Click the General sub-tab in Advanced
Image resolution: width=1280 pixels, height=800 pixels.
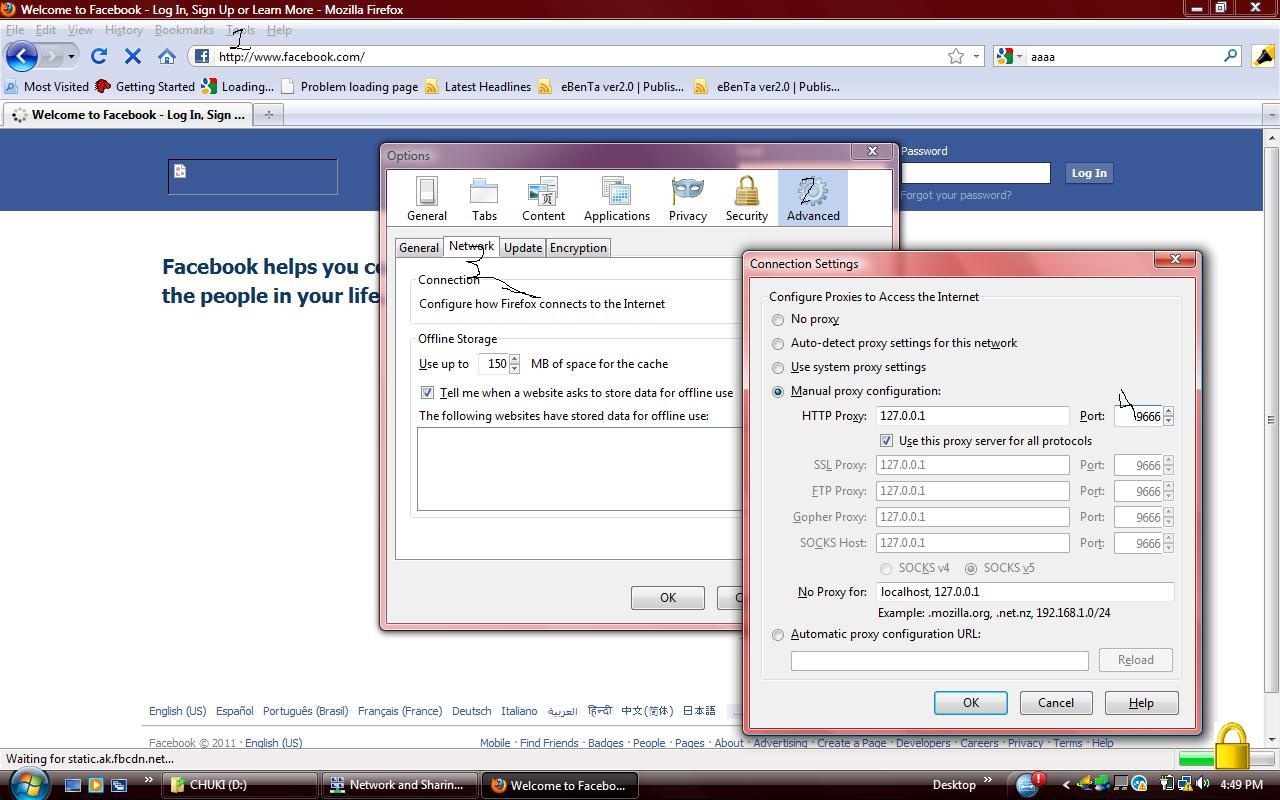tap(418, 248)
